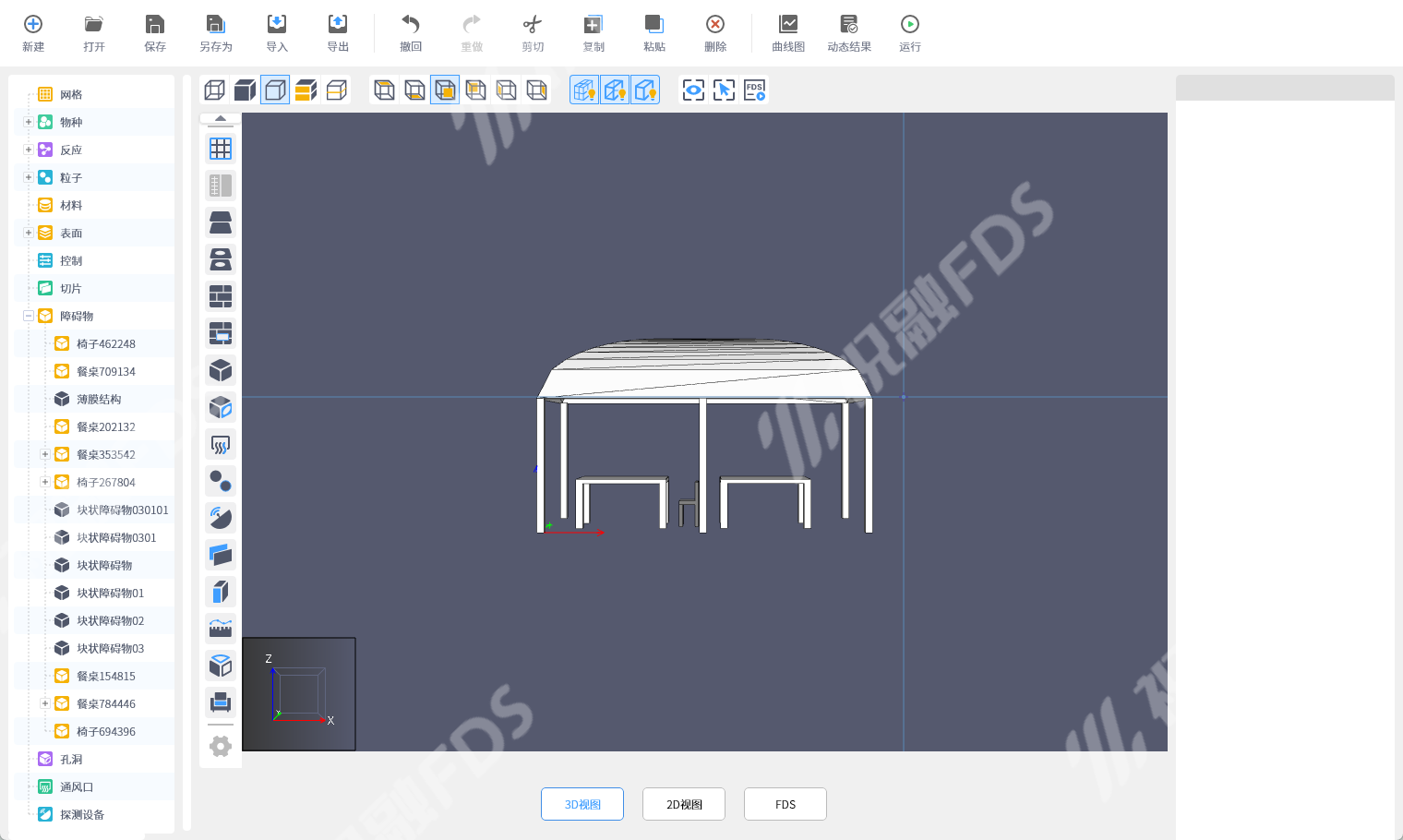1403x840 pixels.
Task: Click the left panel vertical scrollbar
Action: pyautogui.click(x=187, y=452)
